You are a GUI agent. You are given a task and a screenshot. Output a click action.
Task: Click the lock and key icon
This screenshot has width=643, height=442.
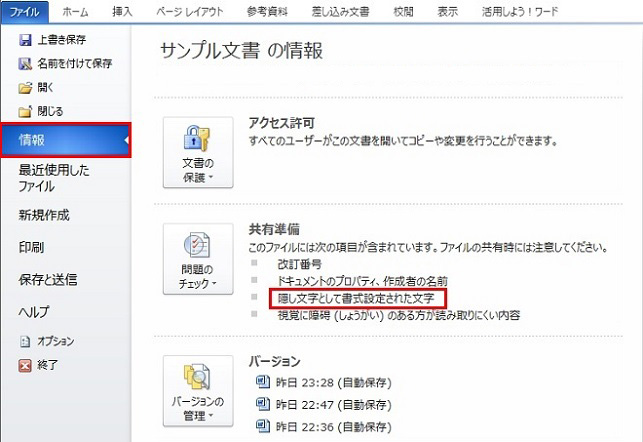pyautogui.click(x=197, y=139)
